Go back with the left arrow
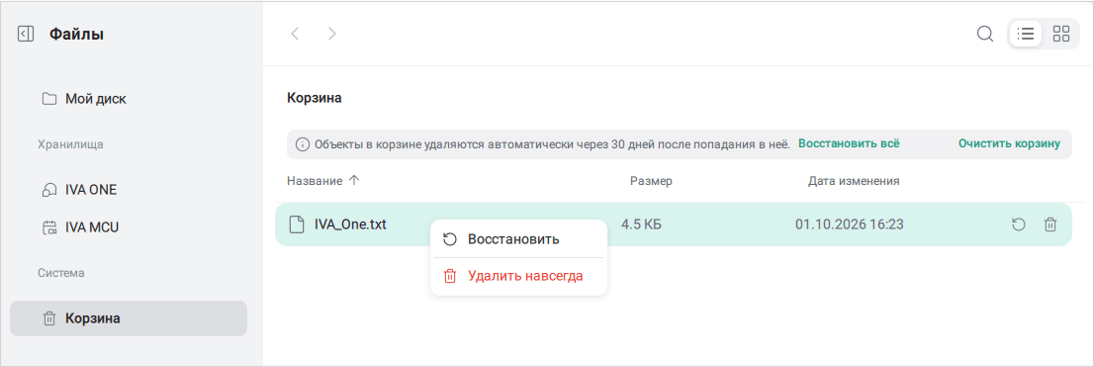 tap(295, 33)
